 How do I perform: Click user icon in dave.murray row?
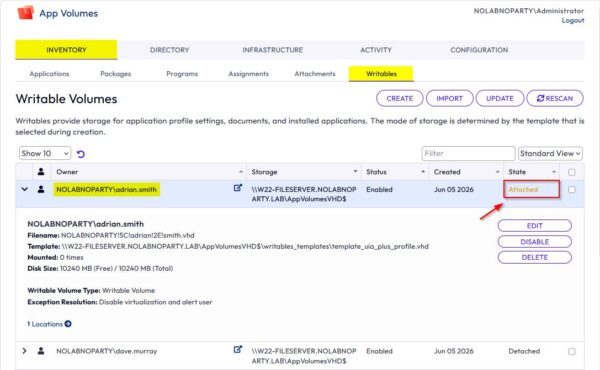41,350
